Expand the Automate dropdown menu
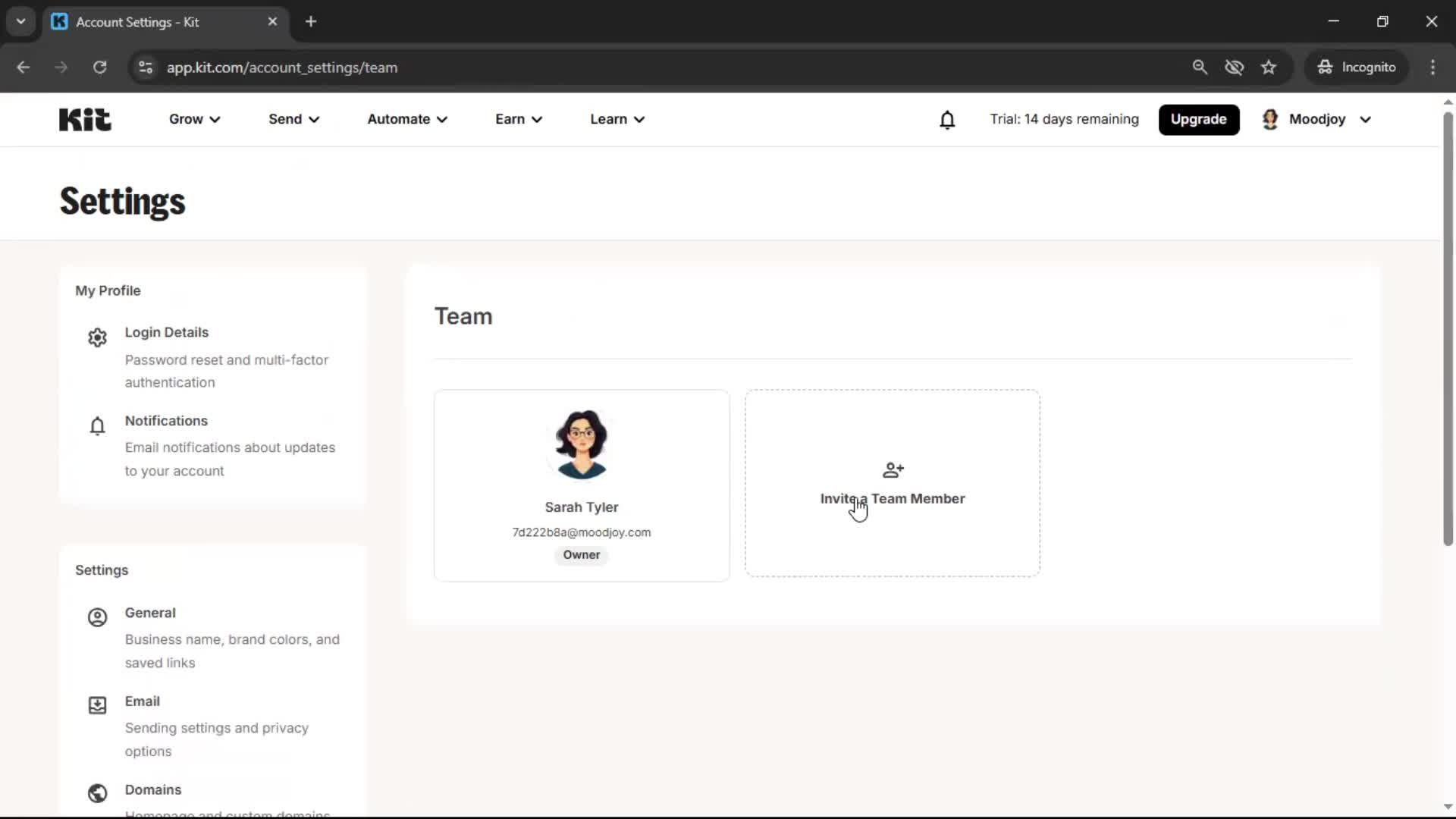This screenshot has width=1456, height=819. (407, 119)
